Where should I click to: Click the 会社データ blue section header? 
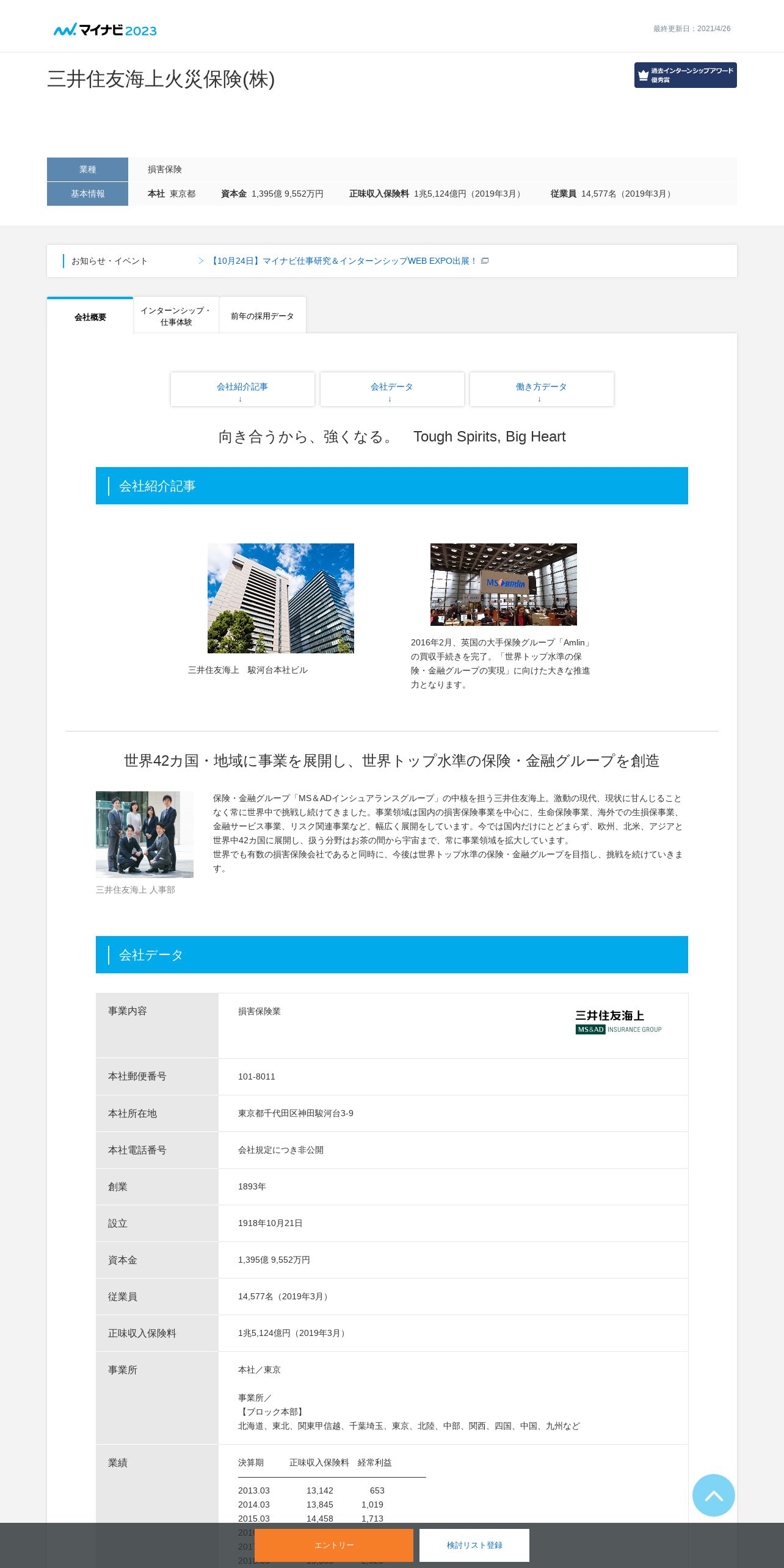pos(392,955)
